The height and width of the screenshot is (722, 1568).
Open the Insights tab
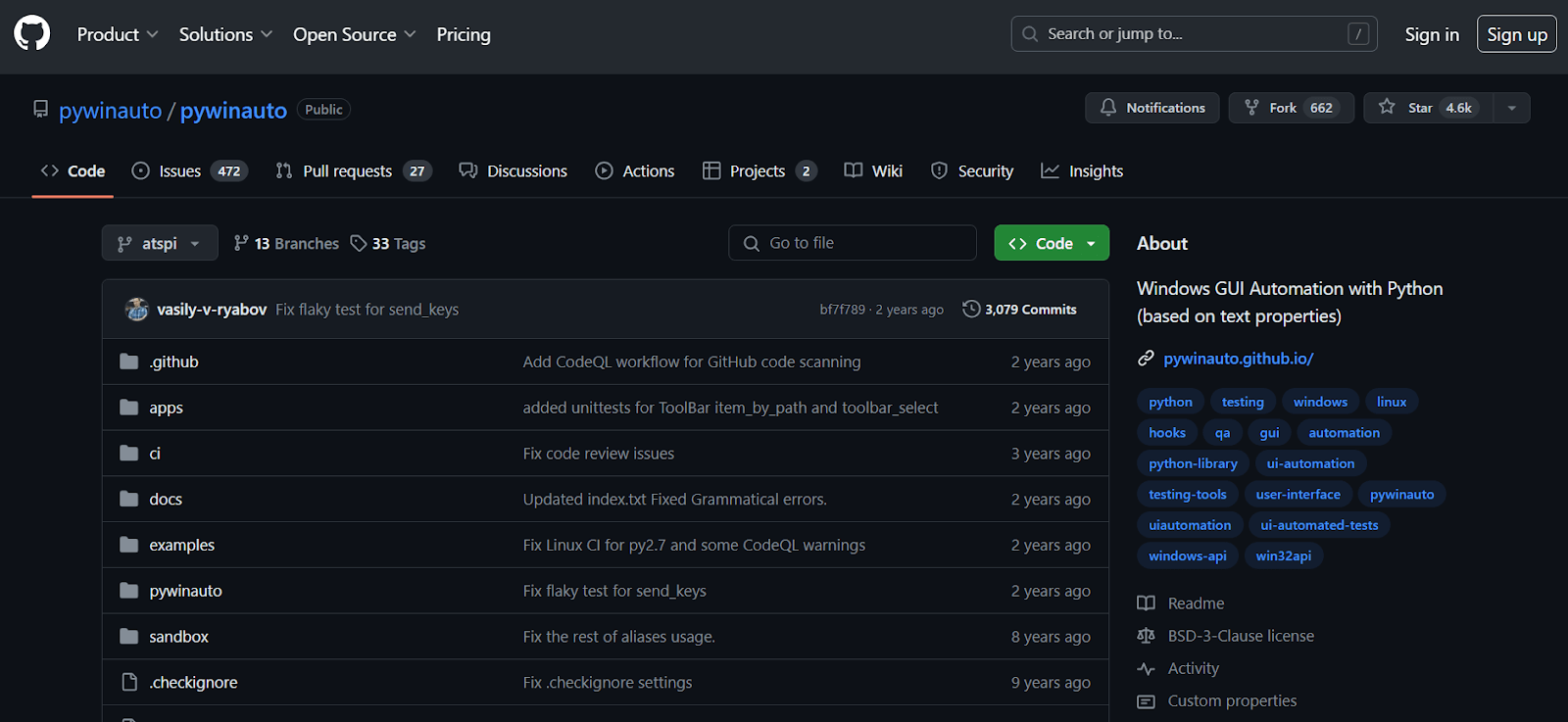coord(1082,170)
